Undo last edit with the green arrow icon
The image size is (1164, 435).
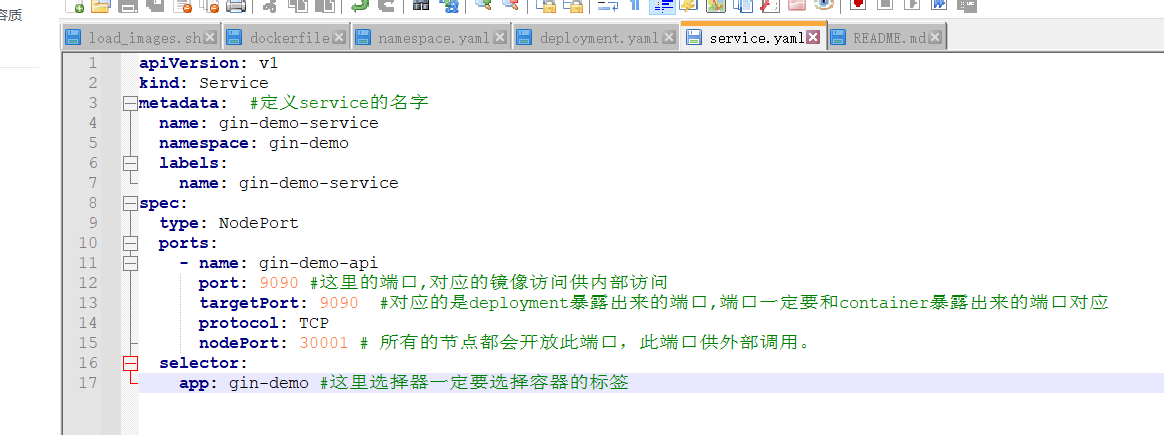[x=360, y=6]
